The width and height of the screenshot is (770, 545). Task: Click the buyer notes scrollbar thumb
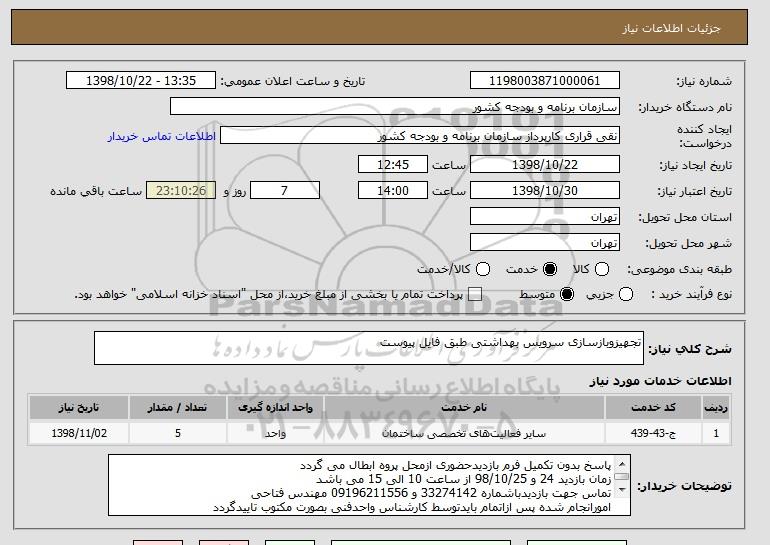622,476
